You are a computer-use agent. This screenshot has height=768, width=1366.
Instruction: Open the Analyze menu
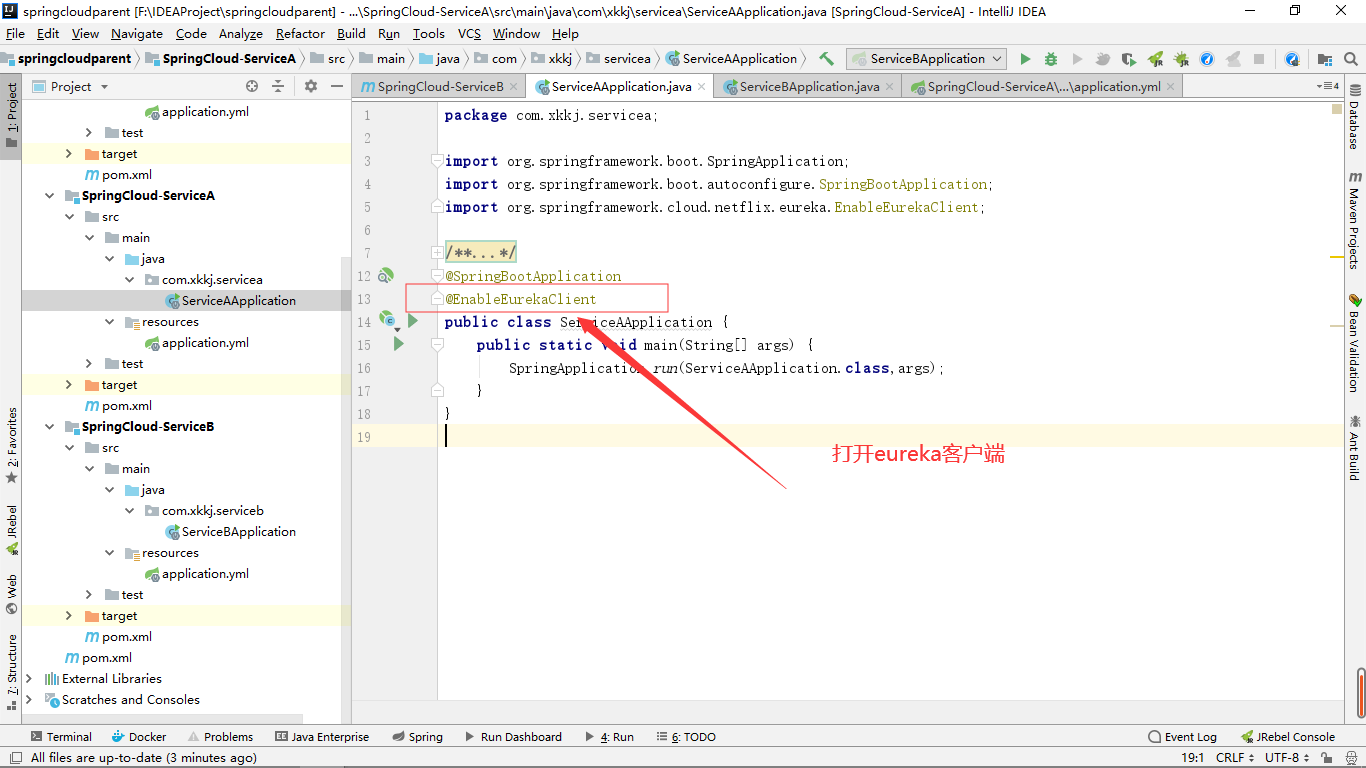coord(240,34)
